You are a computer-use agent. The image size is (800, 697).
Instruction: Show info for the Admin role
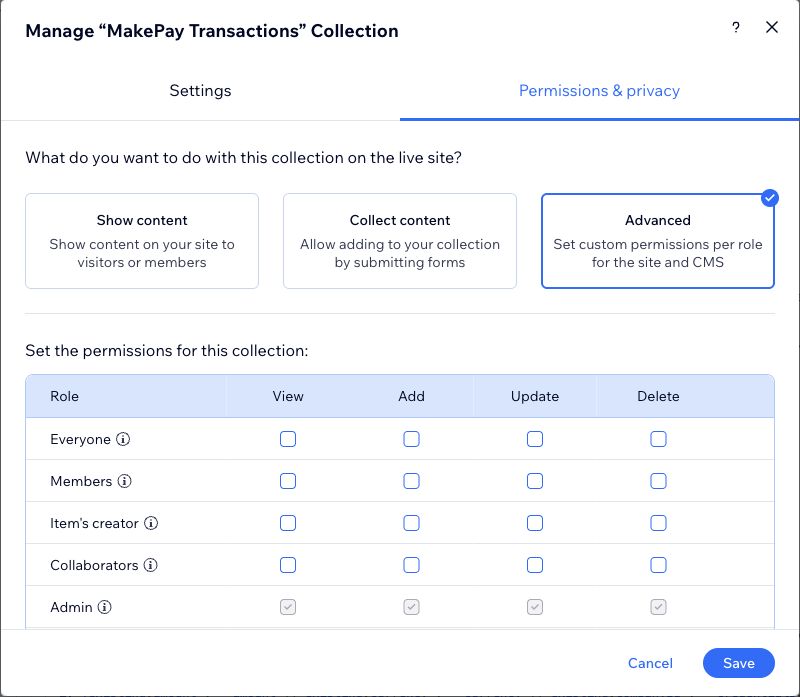tap(105, 607)
